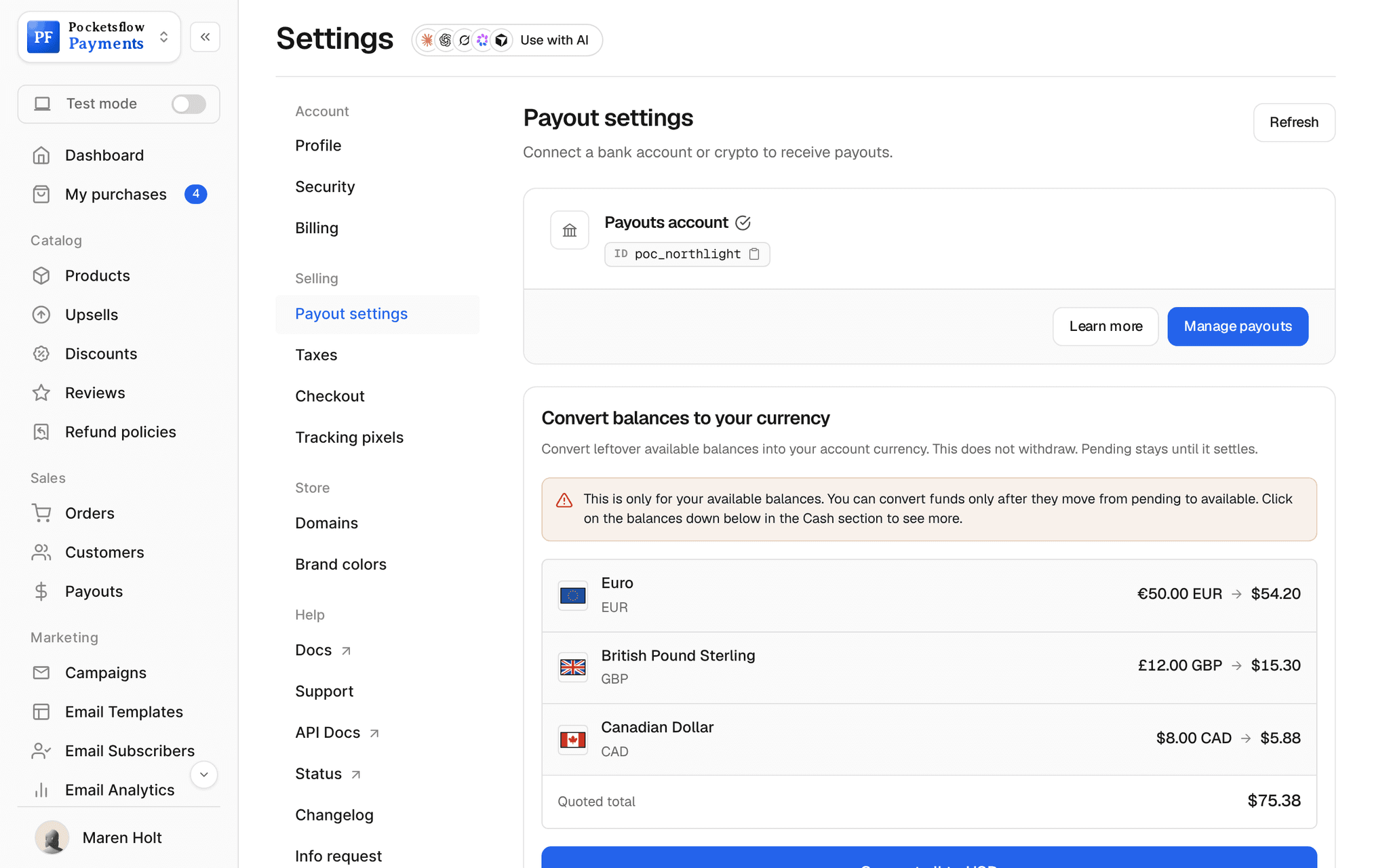Select the Payout settings tab

click(x=377, y=314)
